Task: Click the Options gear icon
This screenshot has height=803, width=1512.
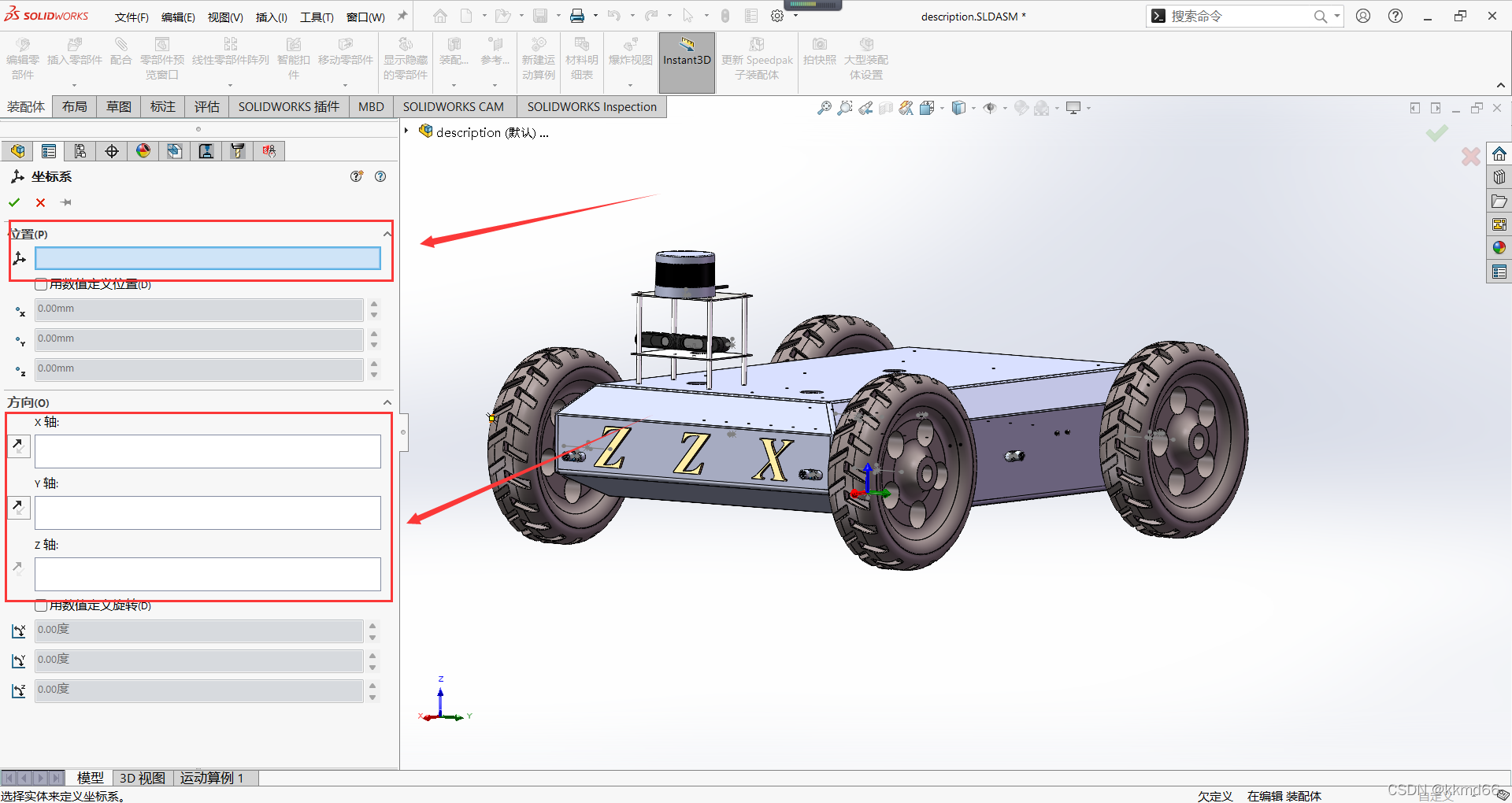Action: pyautogui.click(x=777, y=16)
